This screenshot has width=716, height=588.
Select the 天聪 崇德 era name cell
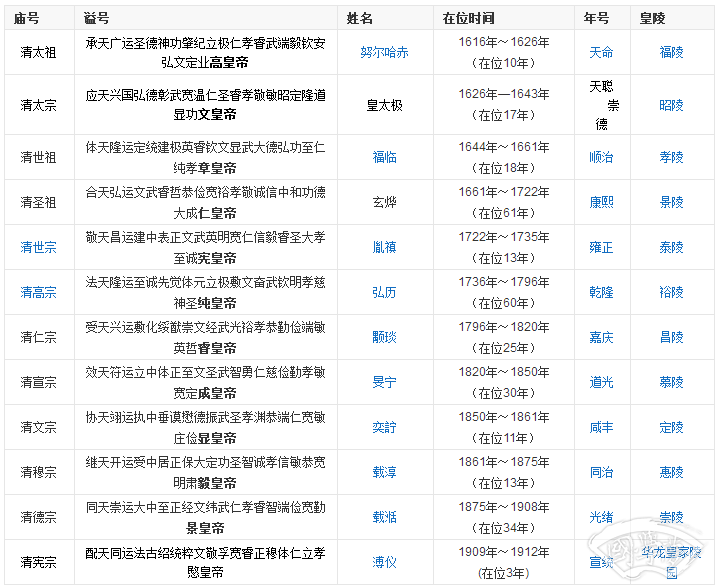point(603,105)
